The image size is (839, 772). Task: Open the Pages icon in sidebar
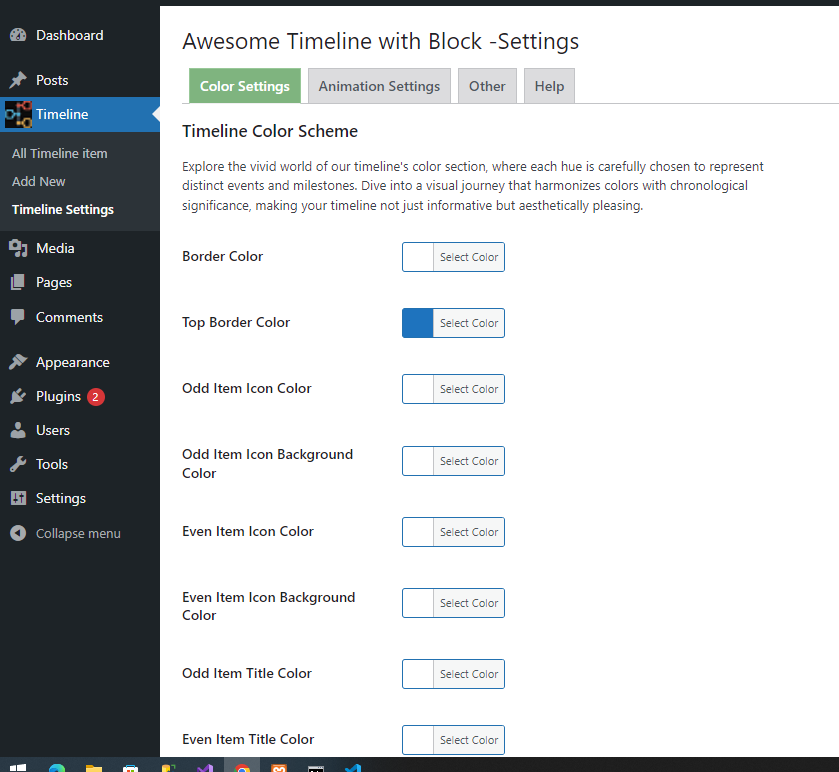click(18, 282)
